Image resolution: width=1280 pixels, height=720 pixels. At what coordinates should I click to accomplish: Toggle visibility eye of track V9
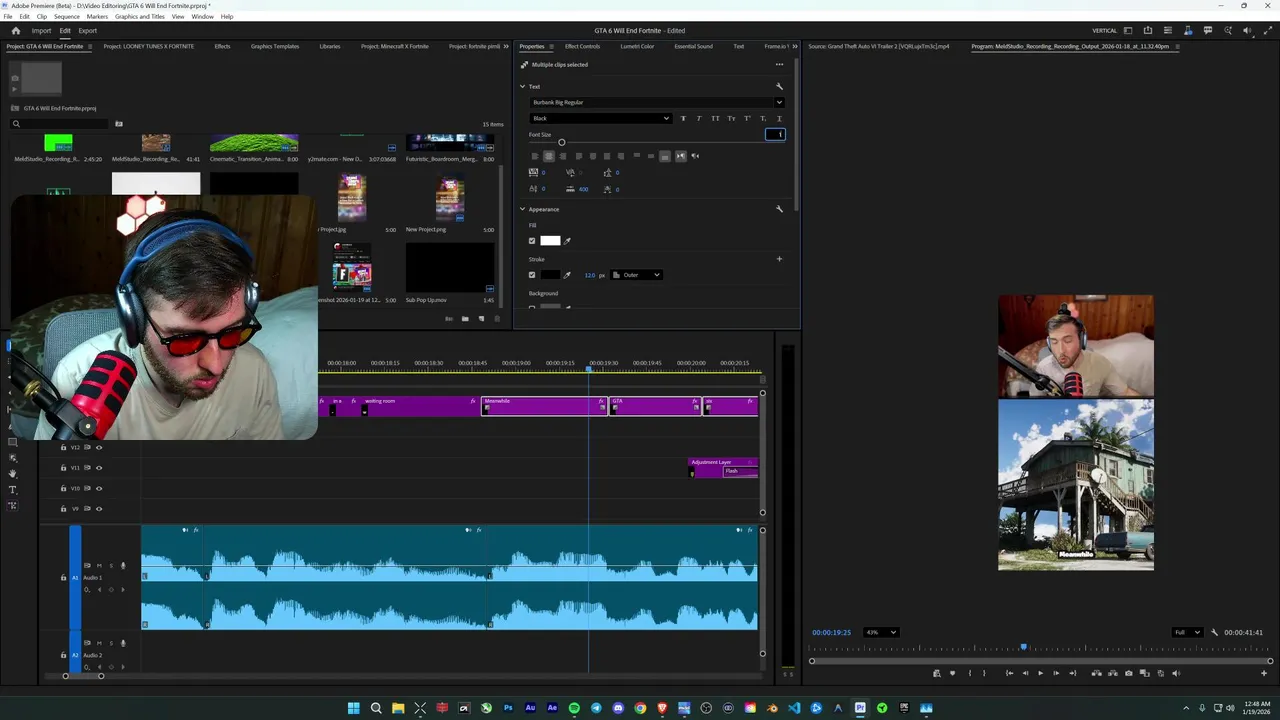99,509
